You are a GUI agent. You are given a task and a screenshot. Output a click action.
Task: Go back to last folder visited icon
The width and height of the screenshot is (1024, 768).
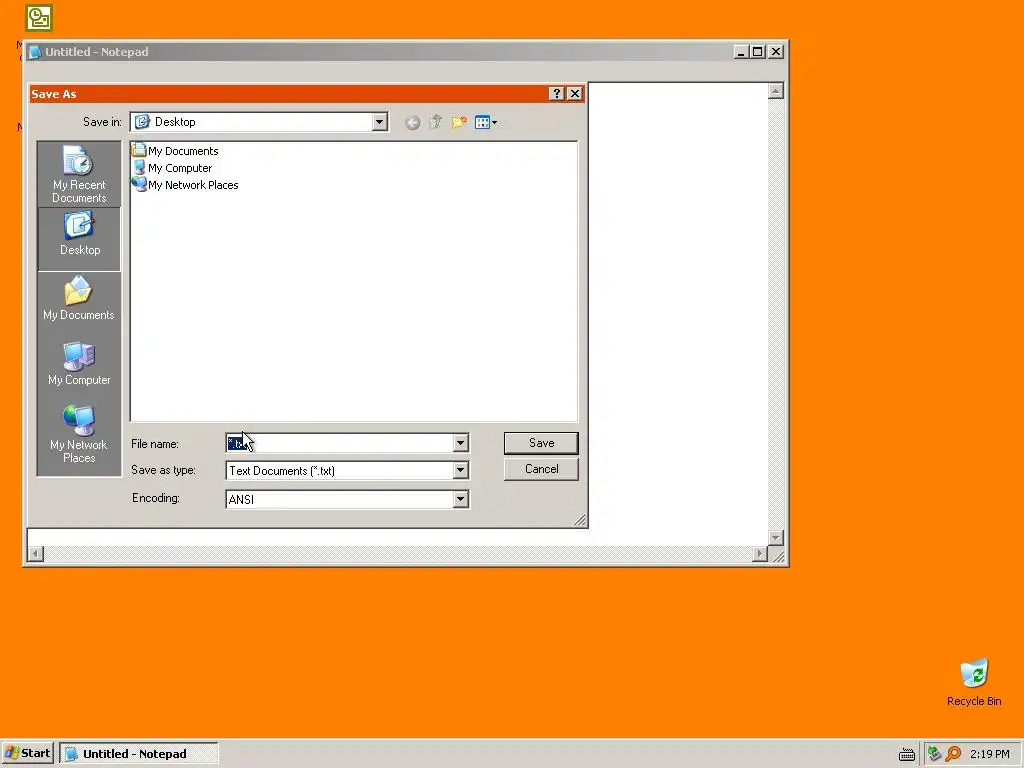412,122
